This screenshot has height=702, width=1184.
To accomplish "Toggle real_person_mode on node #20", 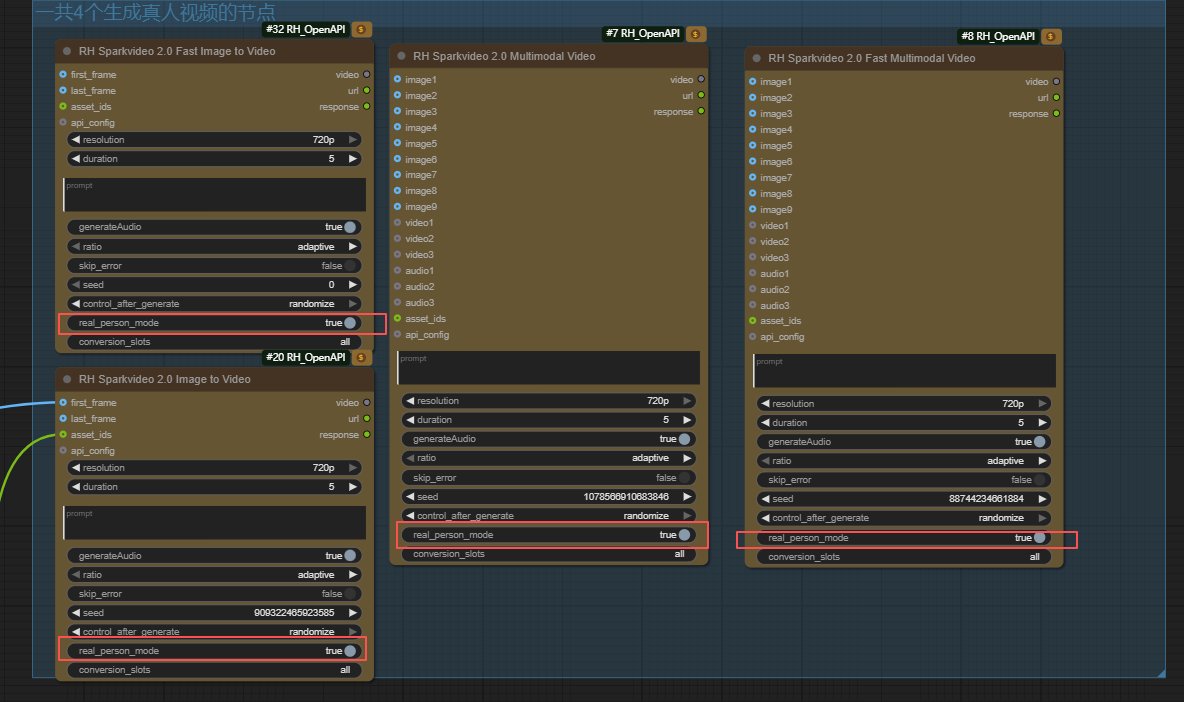I will coord(214,651).
